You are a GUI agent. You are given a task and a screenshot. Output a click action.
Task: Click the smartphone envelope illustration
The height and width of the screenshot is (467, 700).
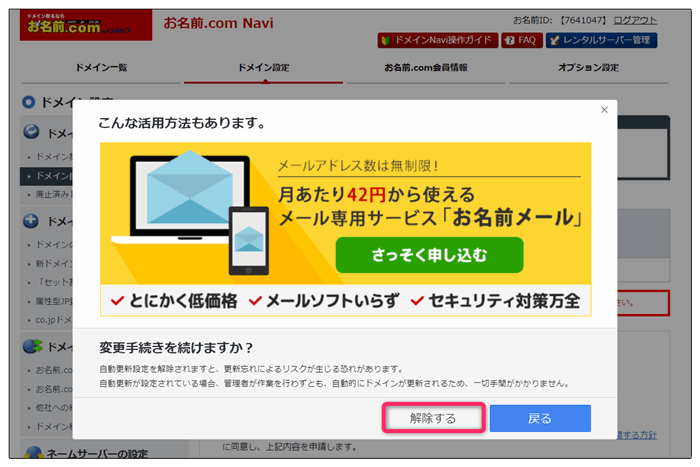point(249,241)
